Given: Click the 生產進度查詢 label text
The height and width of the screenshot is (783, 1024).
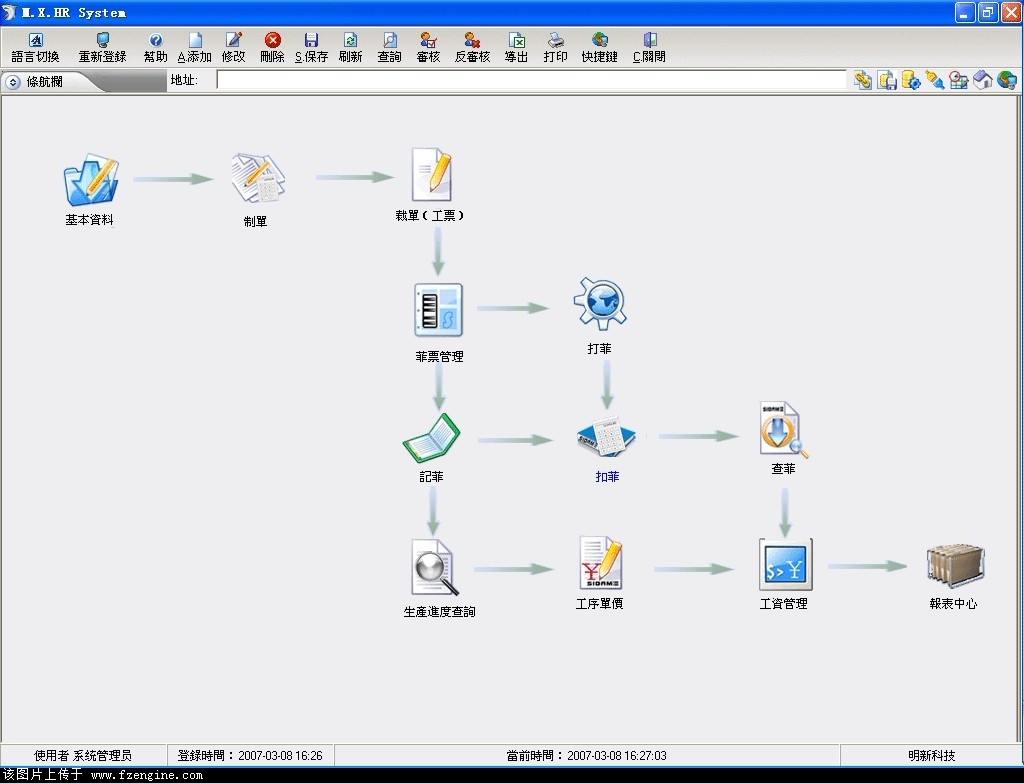Looking at the screenshot, I should [440, 612].
